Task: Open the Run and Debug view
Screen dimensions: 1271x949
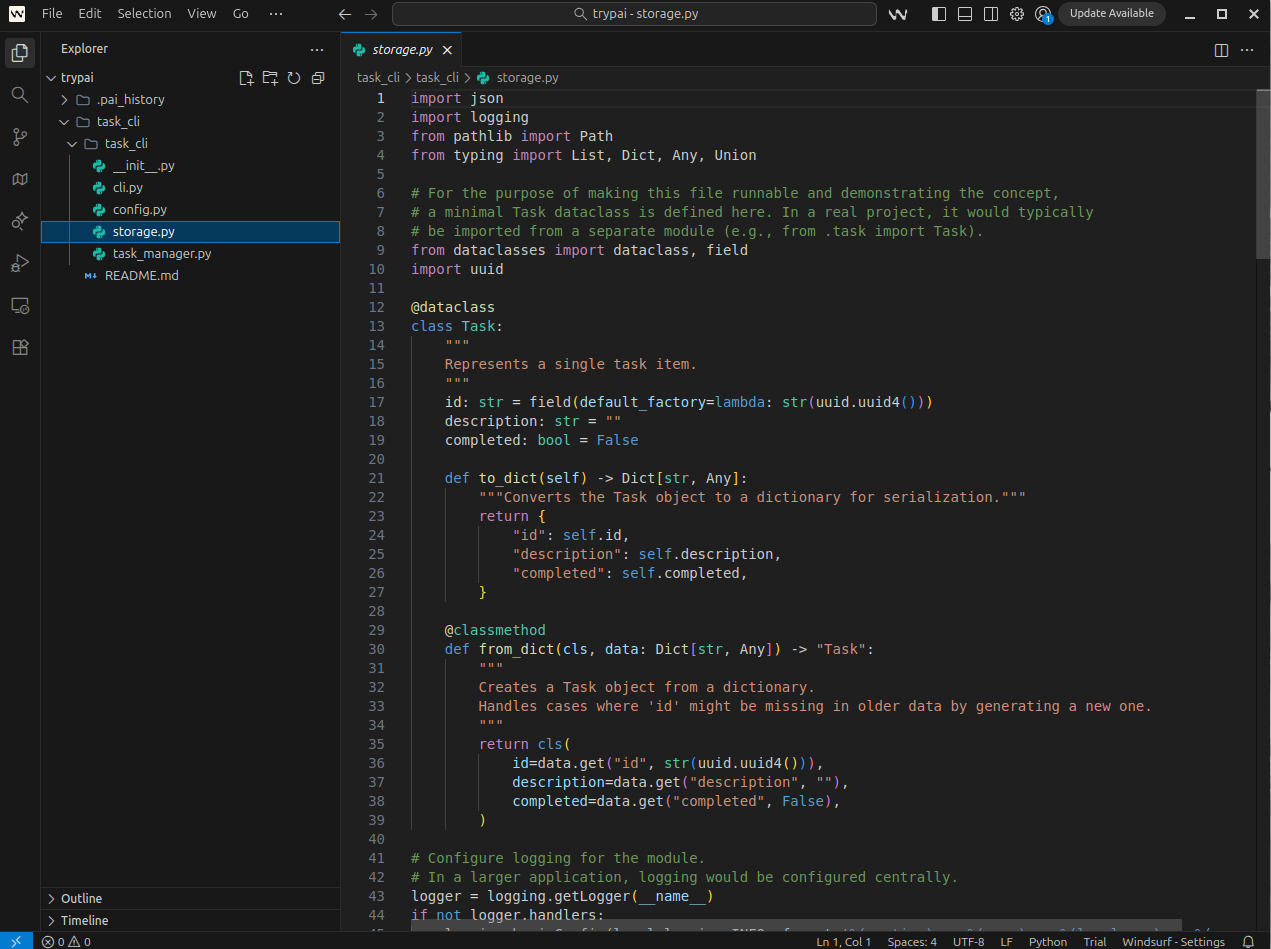Action: (x=19, y=263)
